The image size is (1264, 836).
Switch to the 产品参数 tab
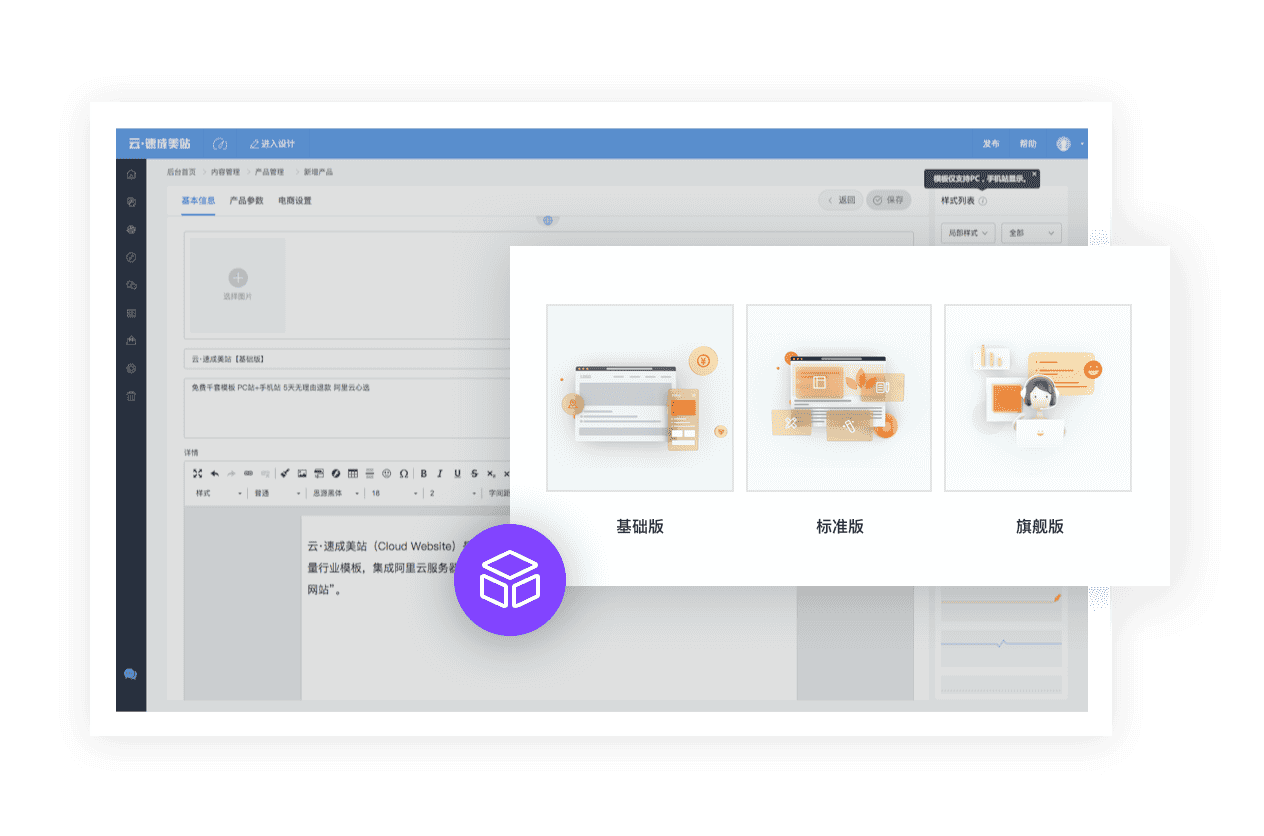click(246, 201)
